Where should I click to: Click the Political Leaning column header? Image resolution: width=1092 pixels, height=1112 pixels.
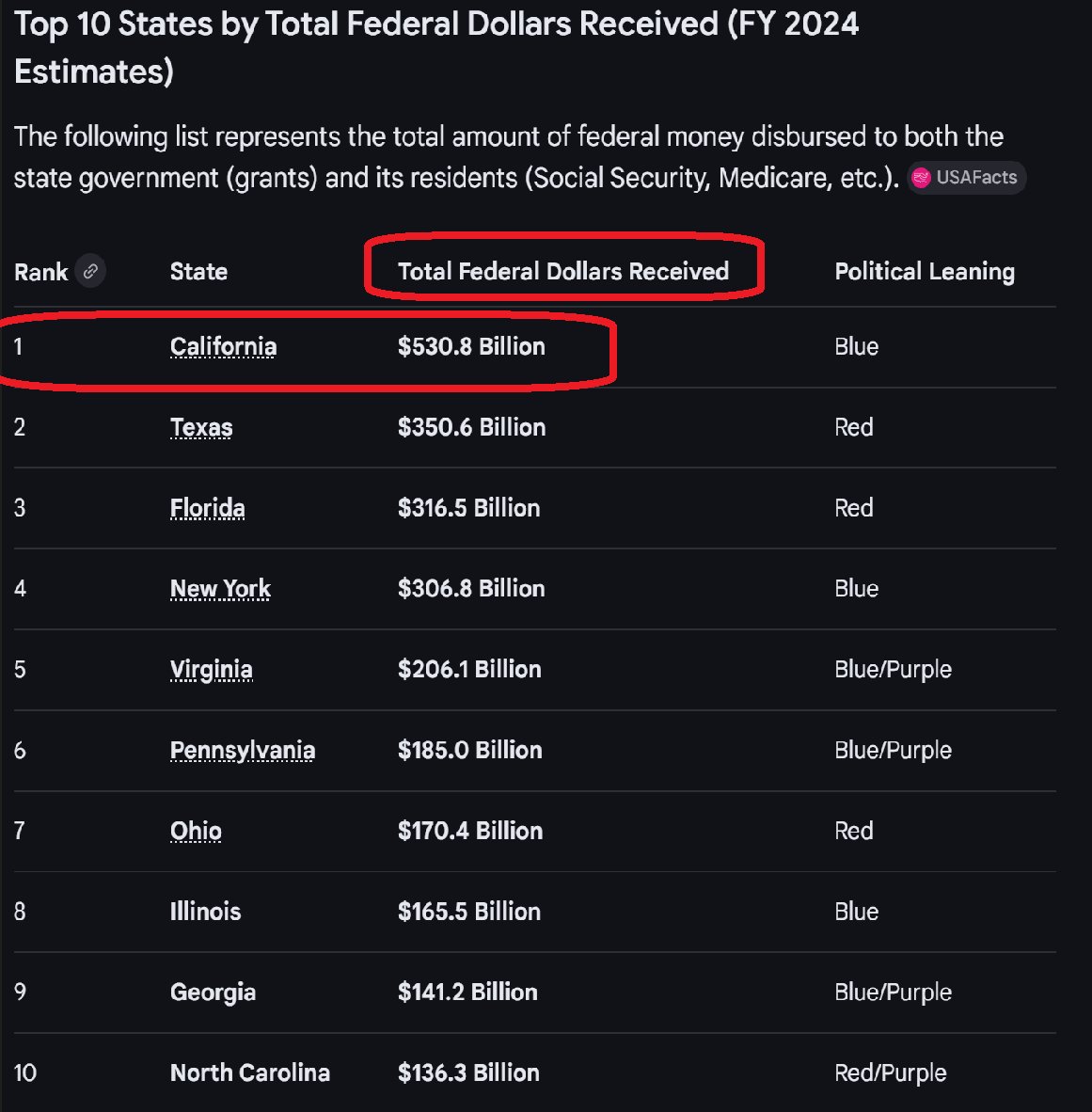(x=924, y=272)
